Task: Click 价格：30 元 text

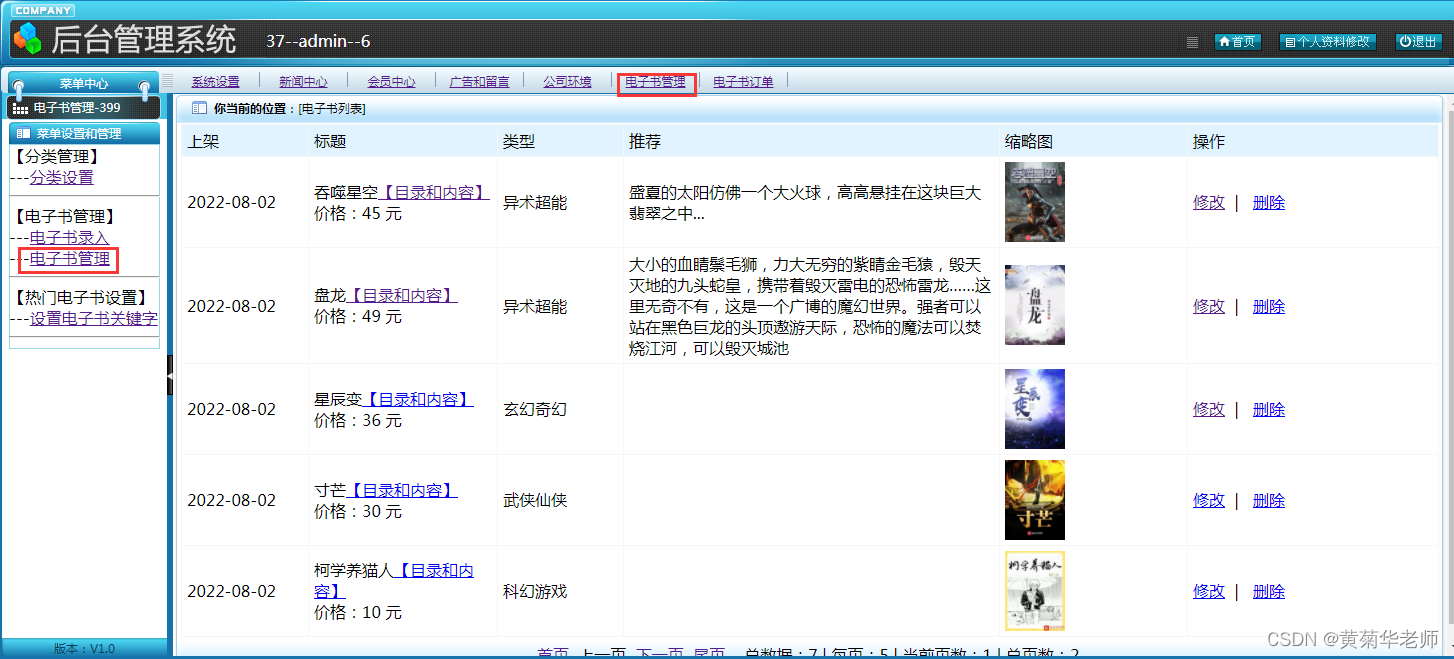Action: (358, 511)
